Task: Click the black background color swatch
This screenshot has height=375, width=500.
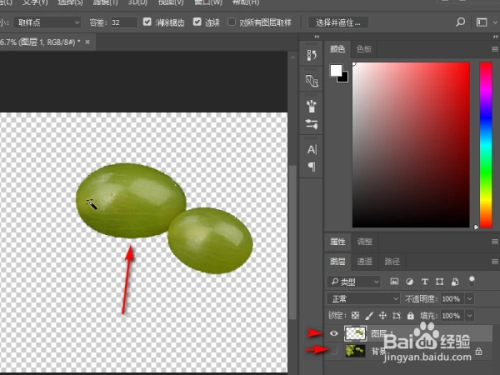Action: (x=344, y=79)
